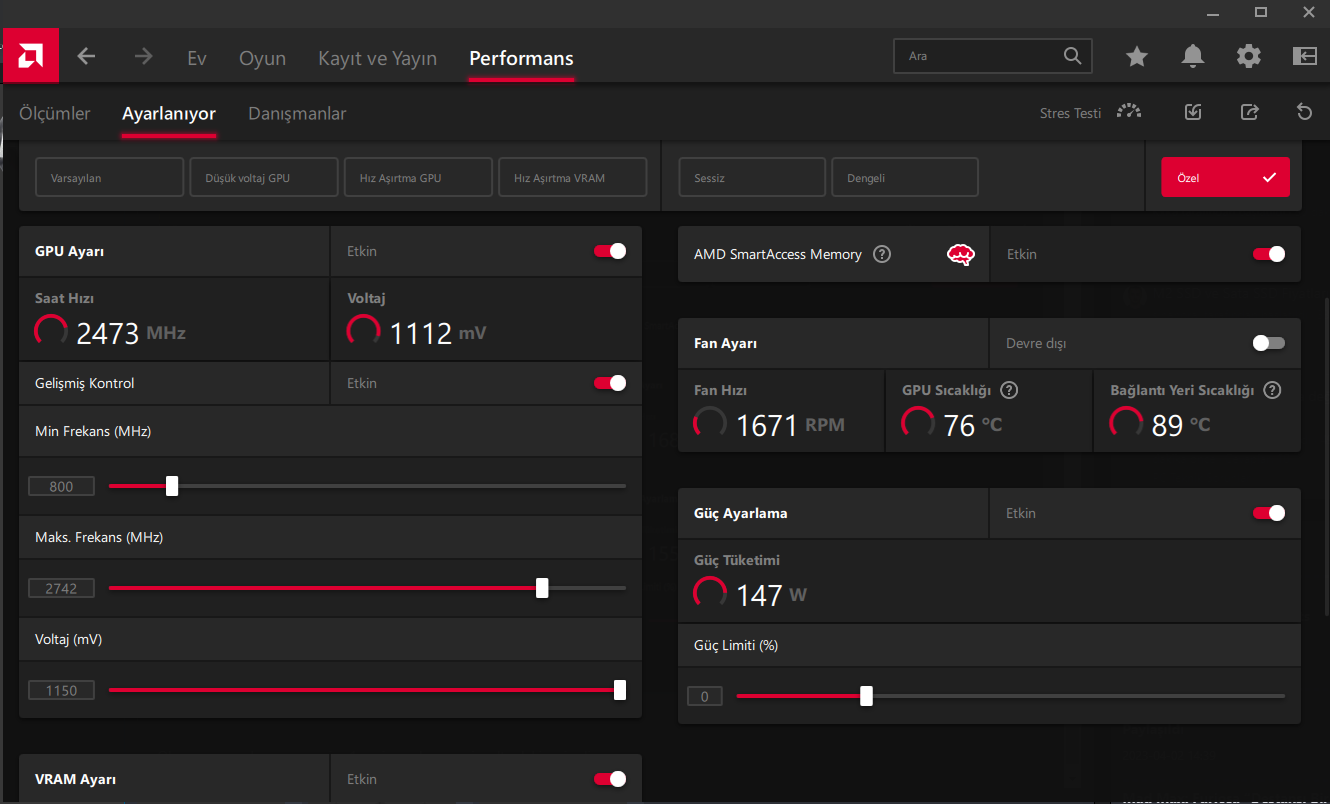Open settings gear icon

(x=1249, y=56)
